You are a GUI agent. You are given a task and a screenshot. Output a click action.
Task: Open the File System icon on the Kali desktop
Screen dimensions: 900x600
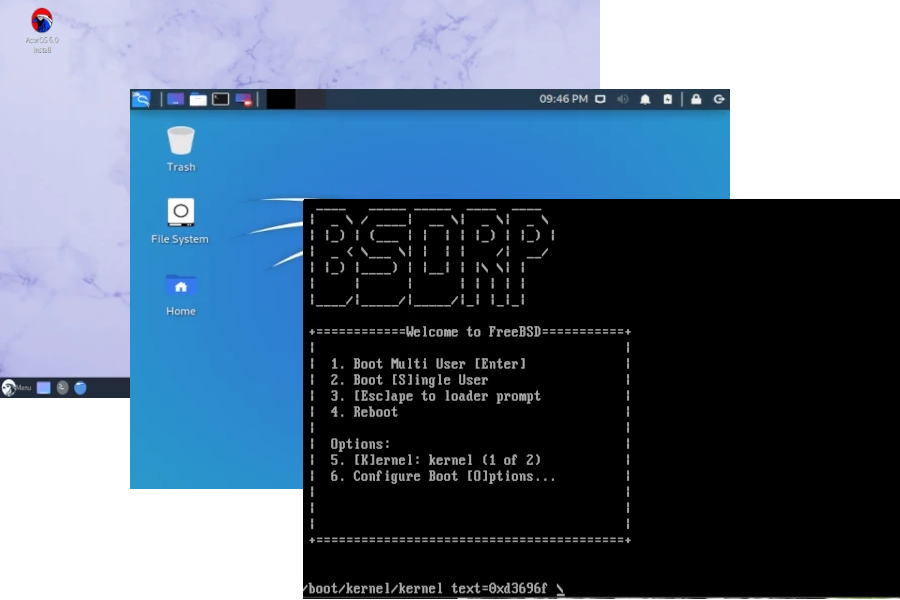(180, 221)
